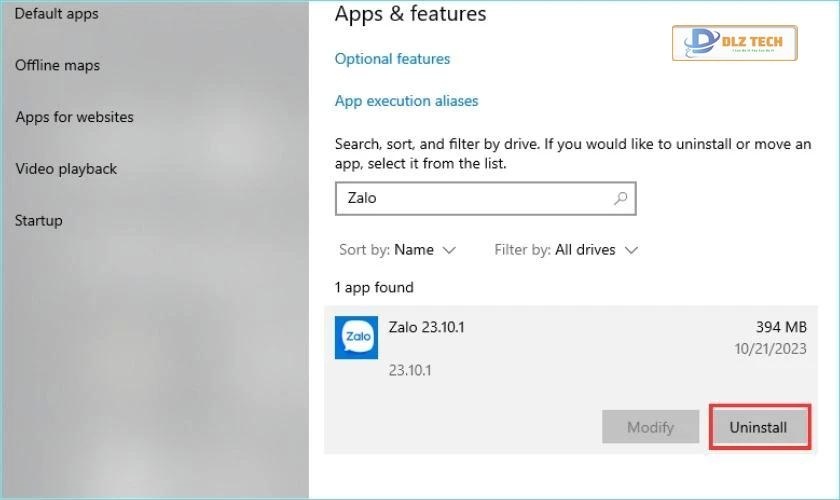Open App execution aliases link
This screenshot has width=840, height=500.
pyautogui.click(x=406, y=101)
